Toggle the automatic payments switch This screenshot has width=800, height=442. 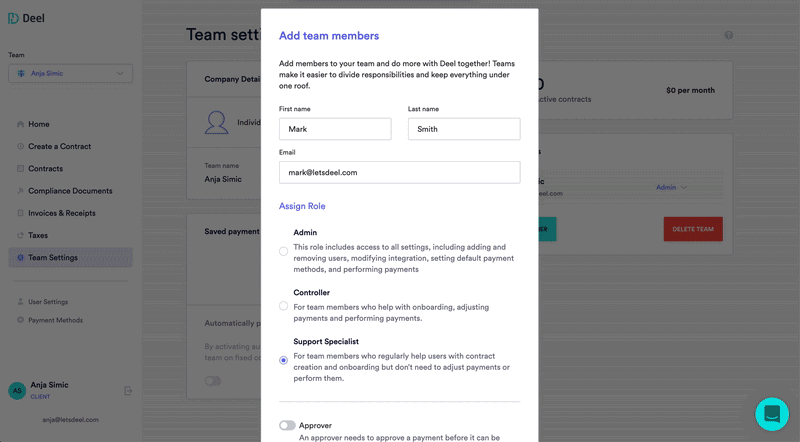[213, 381]
